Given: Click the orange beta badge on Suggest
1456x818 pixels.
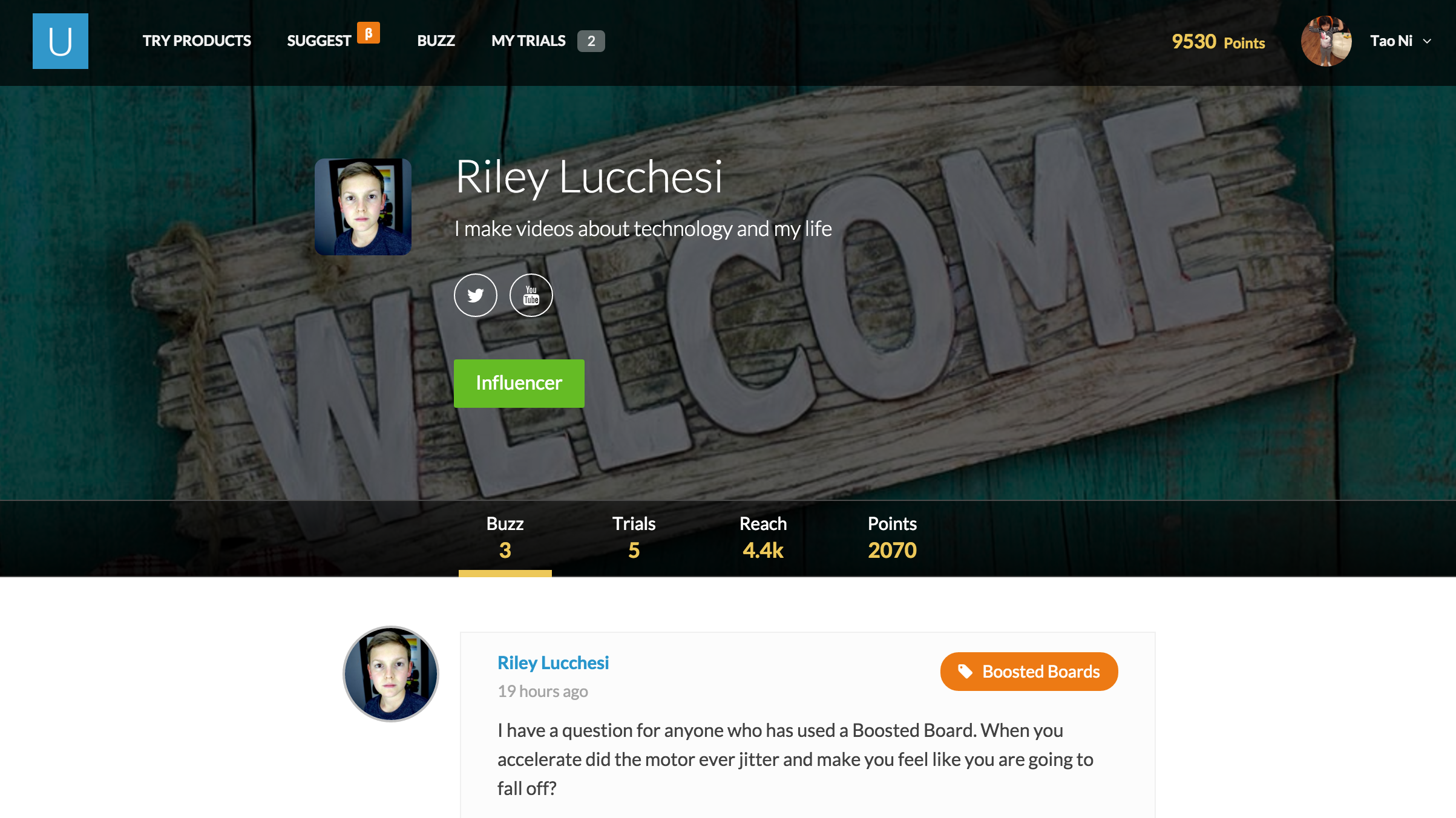Looking at the screenshot, I should click(369, 33).
